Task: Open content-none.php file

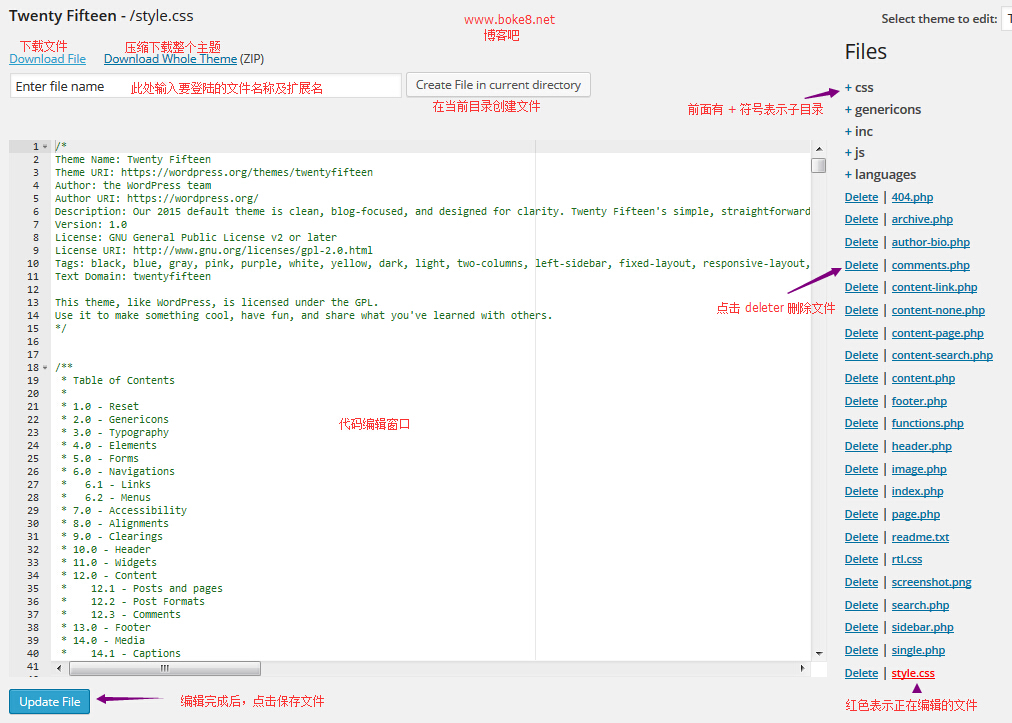Action: pyautogui.click(x=938, y=311)
